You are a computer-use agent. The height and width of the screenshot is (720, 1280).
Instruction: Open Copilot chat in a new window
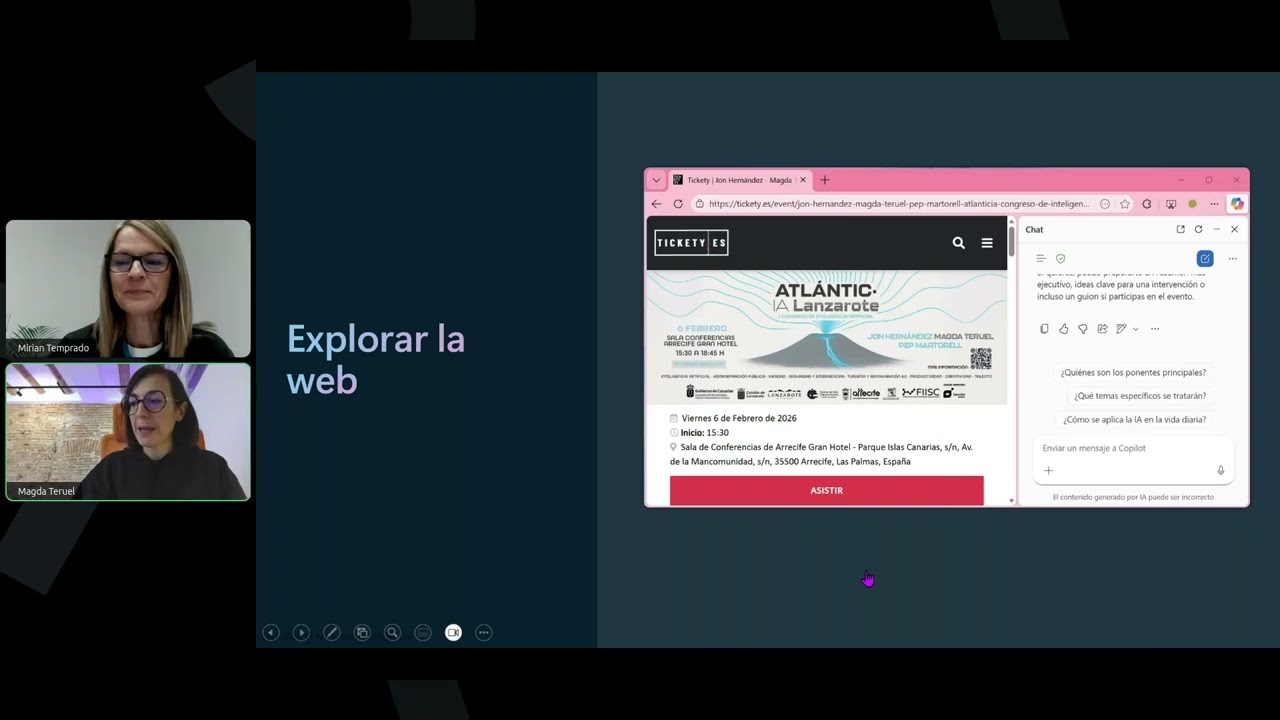1180,229
